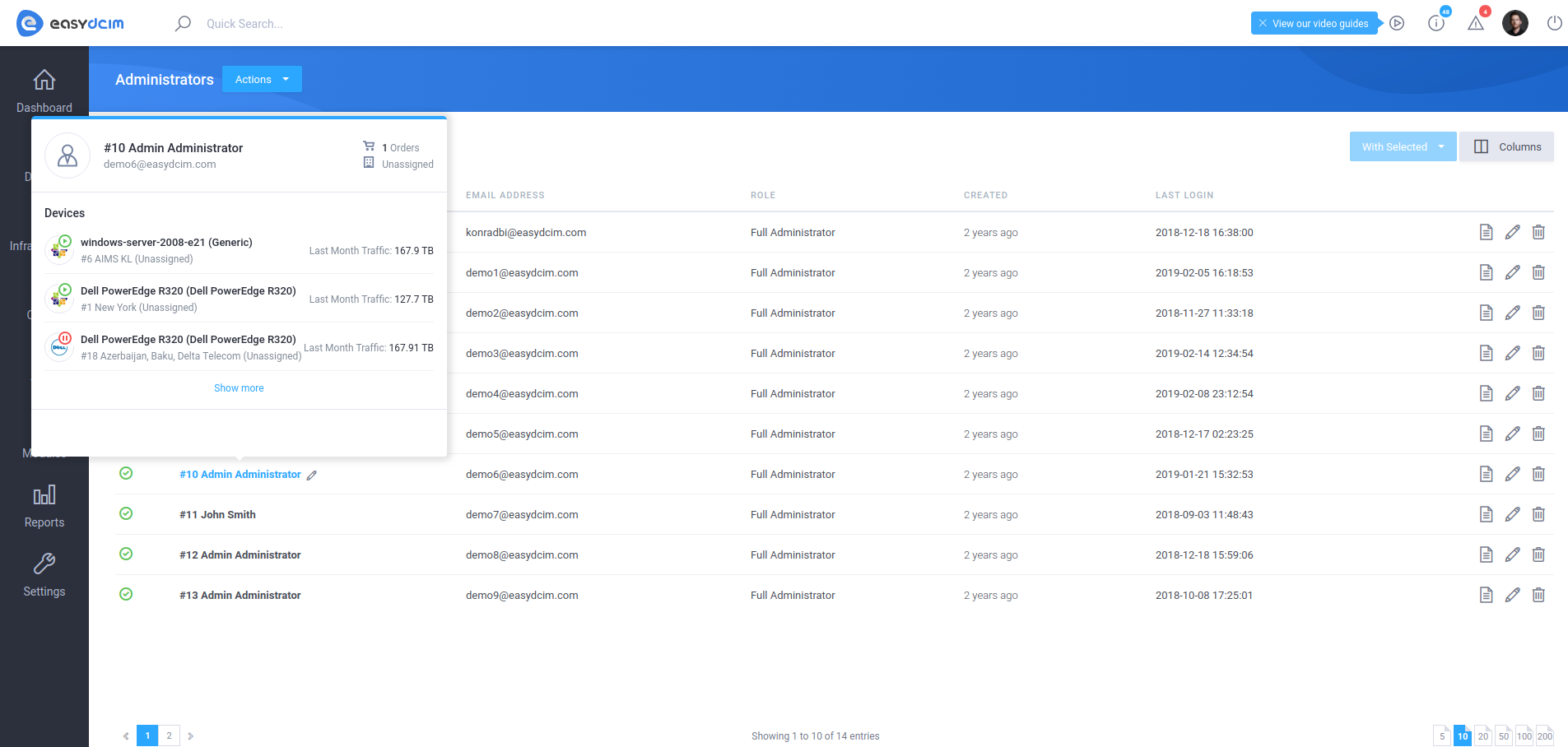The width and height of the screenshot is (1568, 747).
Task: Open Dell PowerEdge R320 New York device
Action: point(188,291)
